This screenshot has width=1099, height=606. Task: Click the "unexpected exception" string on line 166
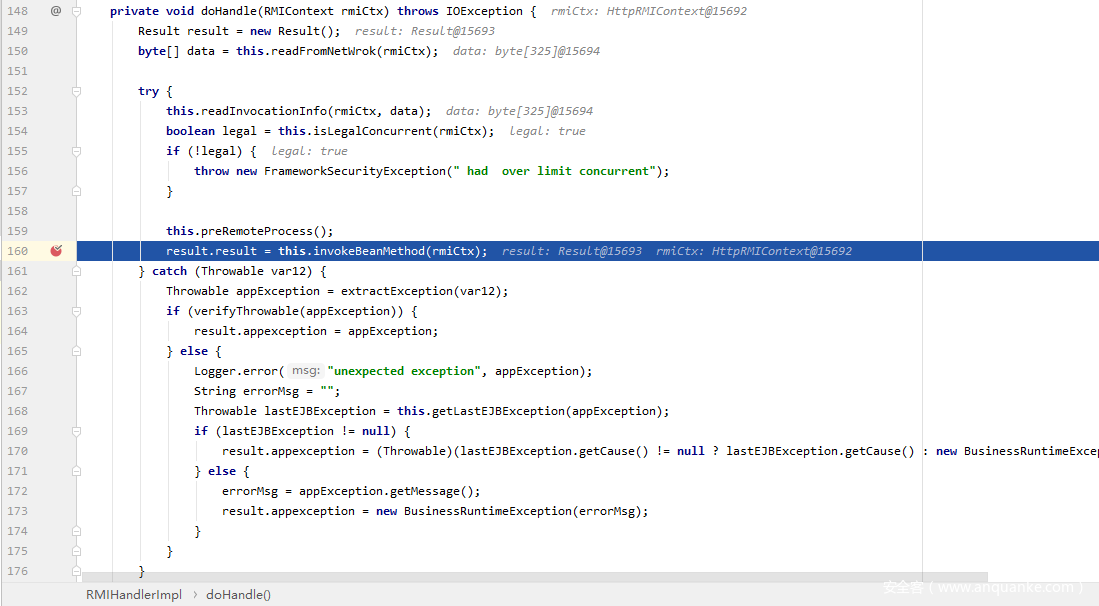401,371
